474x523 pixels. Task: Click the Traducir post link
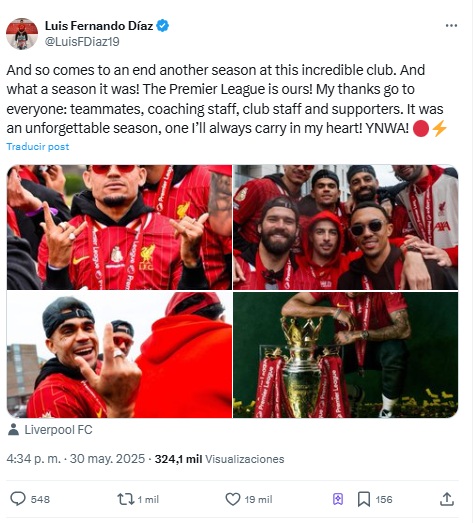coord(38,147)
